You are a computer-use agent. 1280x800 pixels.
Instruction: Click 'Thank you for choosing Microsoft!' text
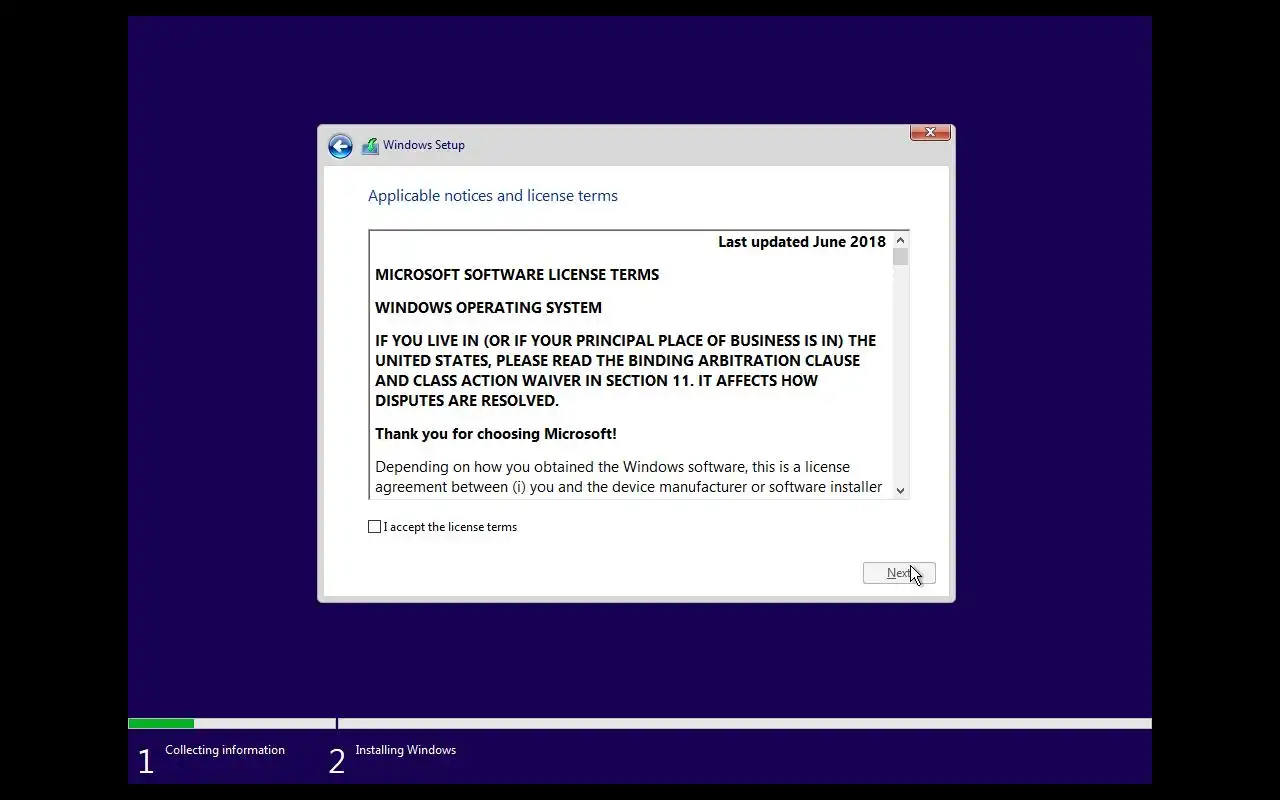tap(496, 434)
